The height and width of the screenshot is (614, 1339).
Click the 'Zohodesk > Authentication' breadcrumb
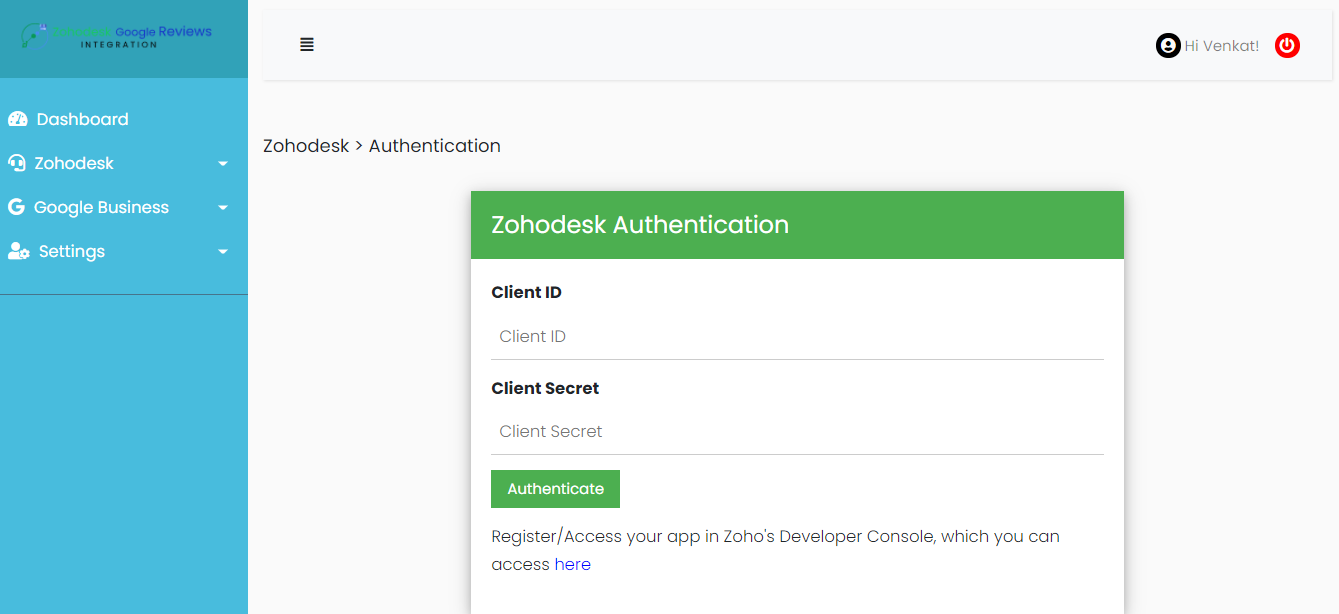[382, 146]
